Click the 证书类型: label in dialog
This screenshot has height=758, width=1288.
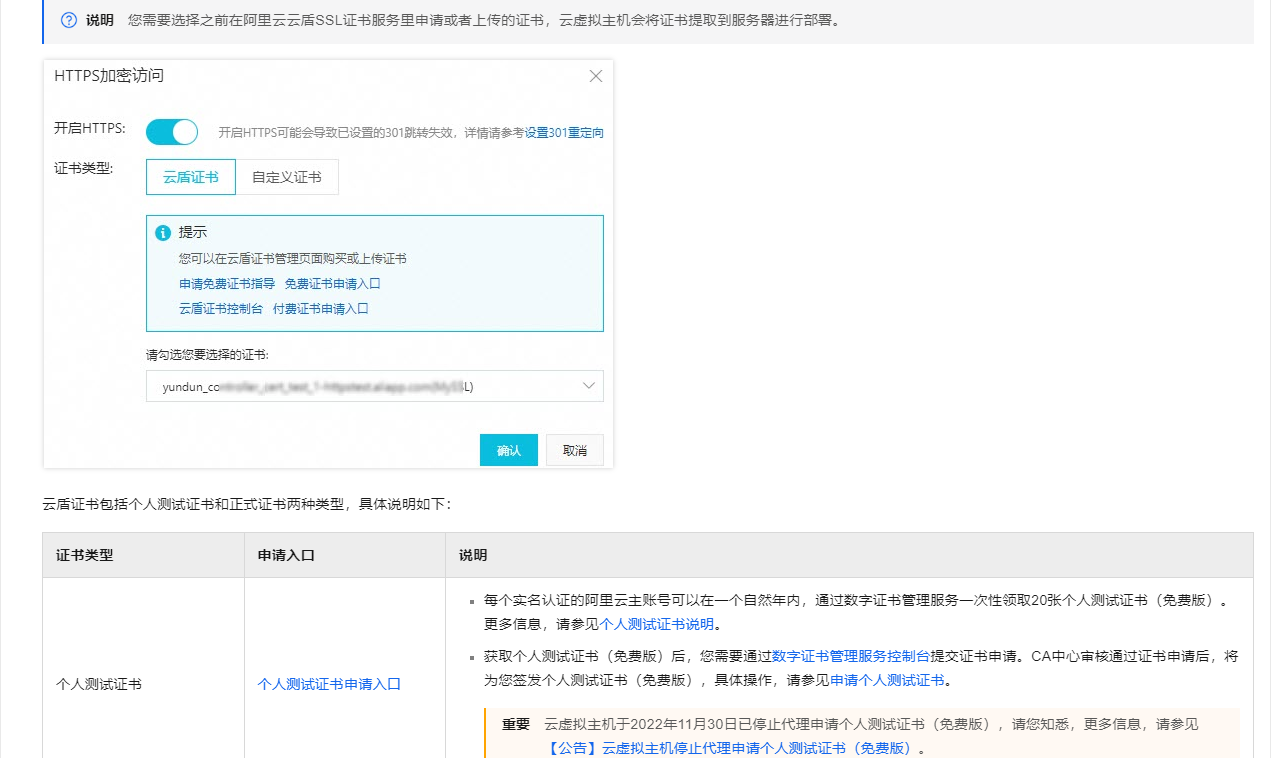click(84, 167)
